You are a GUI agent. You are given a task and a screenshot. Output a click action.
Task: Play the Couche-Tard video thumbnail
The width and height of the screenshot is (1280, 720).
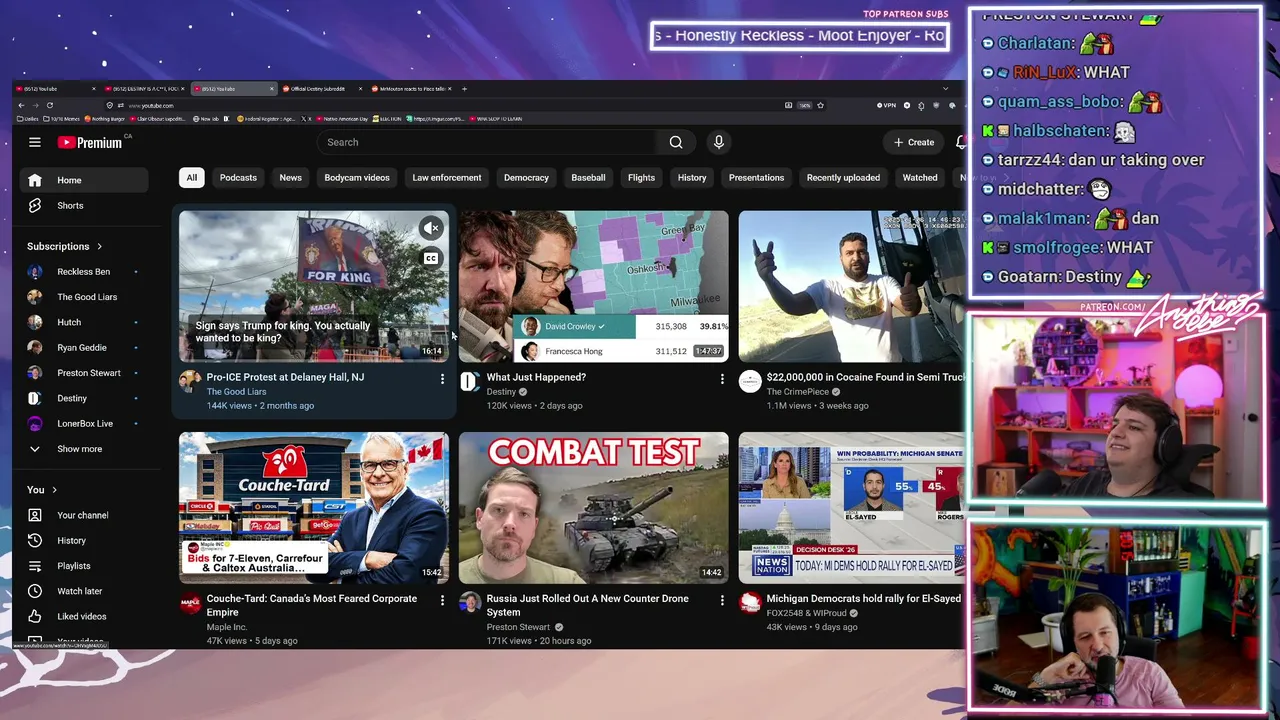click(314, 508)
